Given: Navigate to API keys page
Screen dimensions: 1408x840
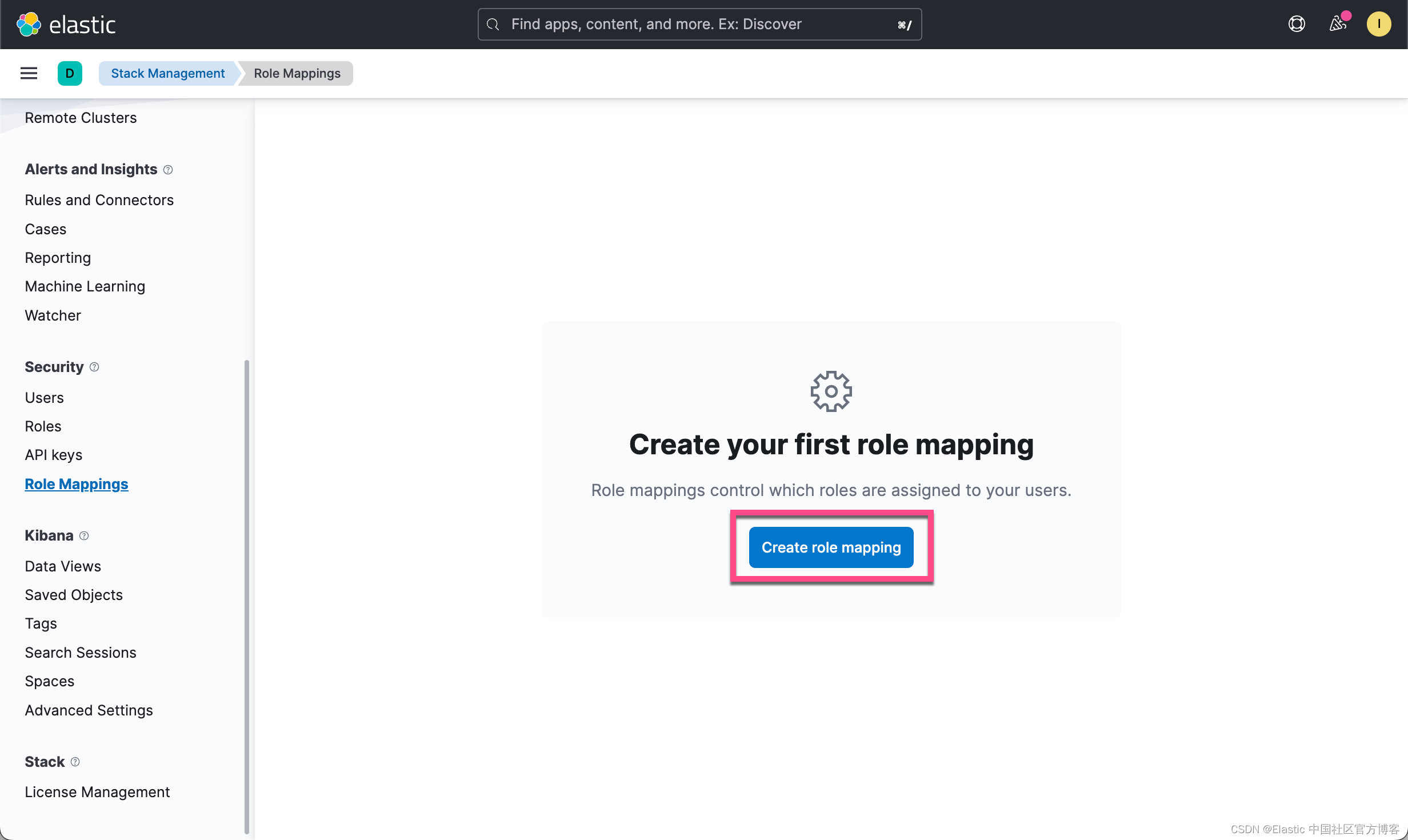Looking at the screenshot, I should (x=53, y=455).
